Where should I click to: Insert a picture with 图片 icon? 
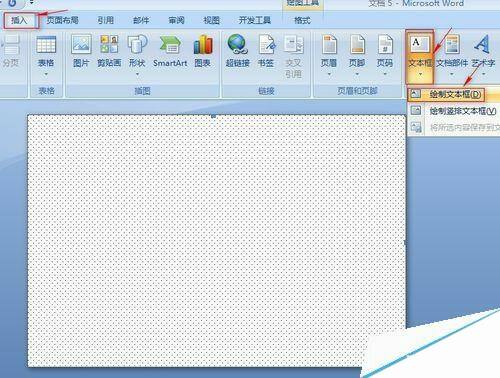tap(81, 44)
